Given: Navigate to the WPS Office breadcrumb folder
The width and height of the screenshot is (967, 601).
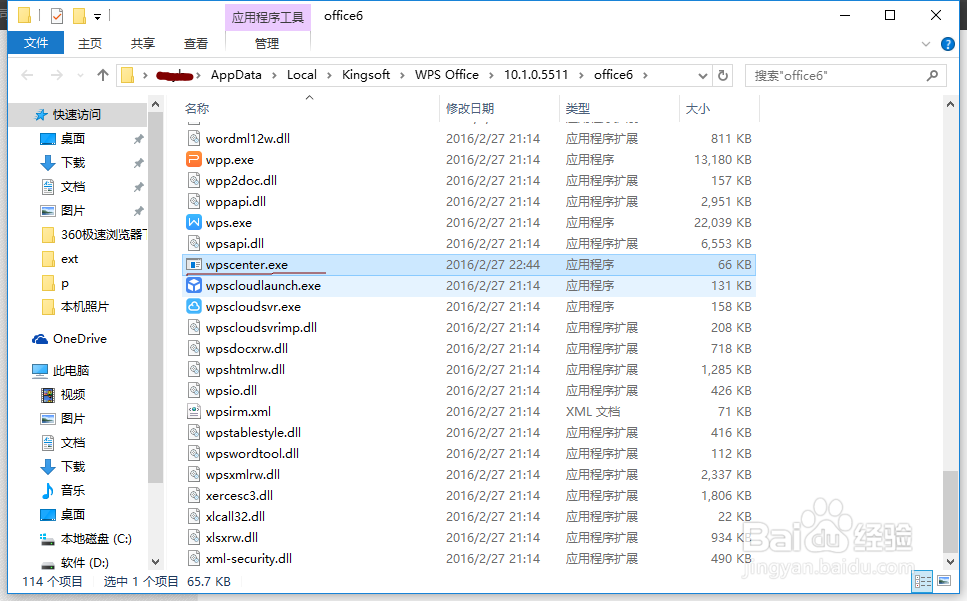Looking at the screenshot, I should pyautogui.click(x=447, y=74).
